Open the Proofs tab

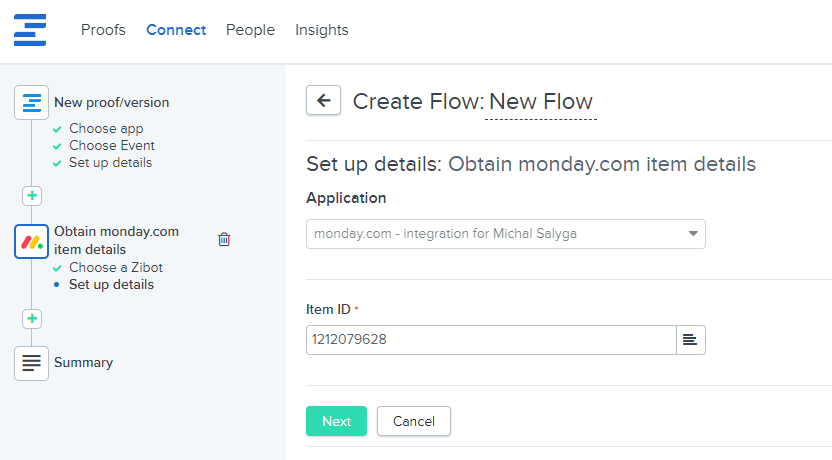click(x=103, y=30)
